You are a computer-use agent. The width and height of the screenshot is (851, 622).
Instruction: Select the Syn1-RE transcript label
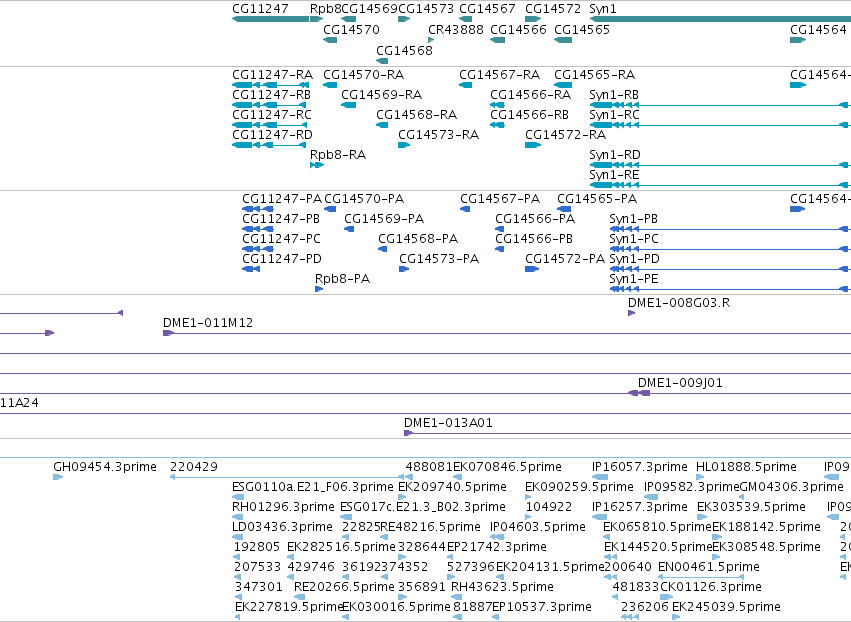(614, 175)
